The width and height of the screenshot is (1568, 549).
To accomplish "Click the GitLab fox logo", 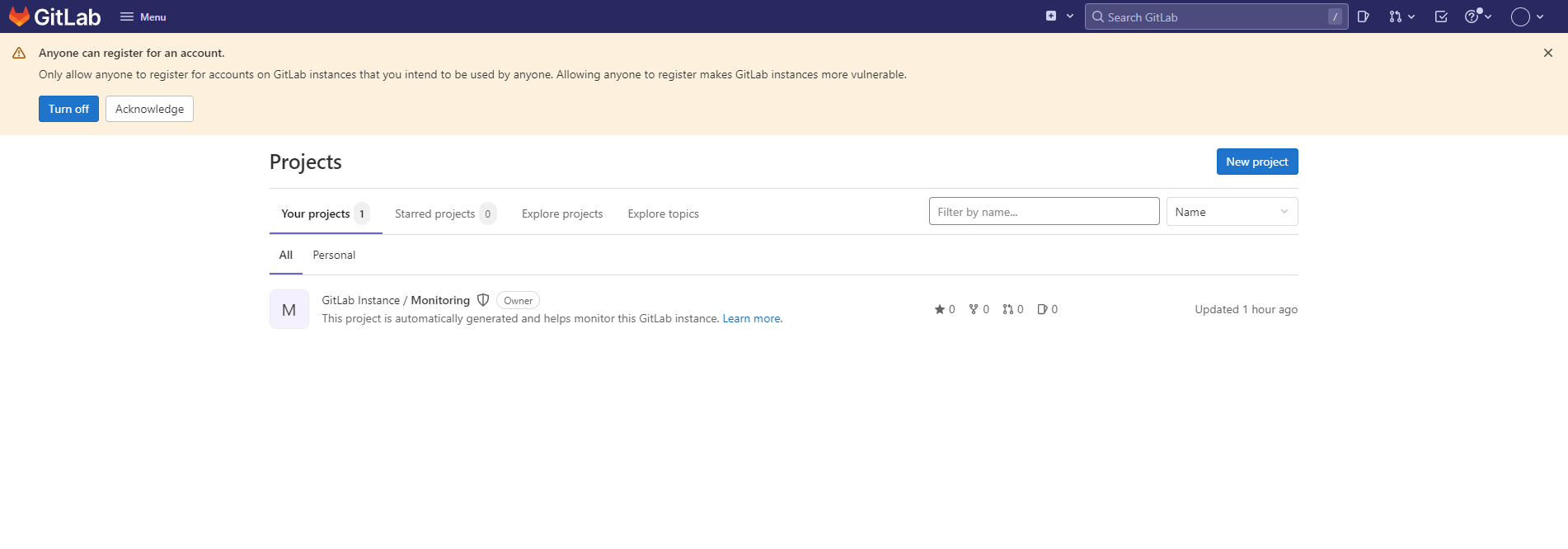I will click(x=20, y=16).
